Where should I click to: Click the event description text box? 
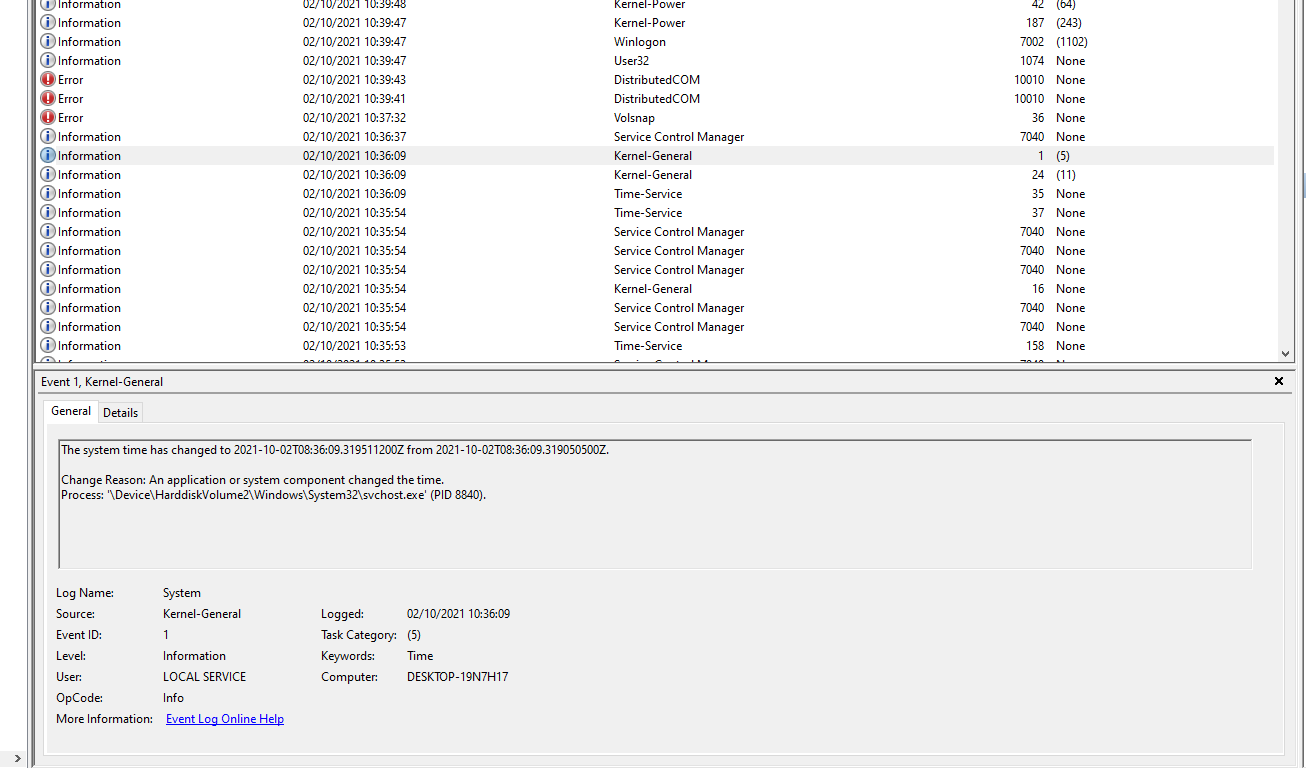coord(655,504)
